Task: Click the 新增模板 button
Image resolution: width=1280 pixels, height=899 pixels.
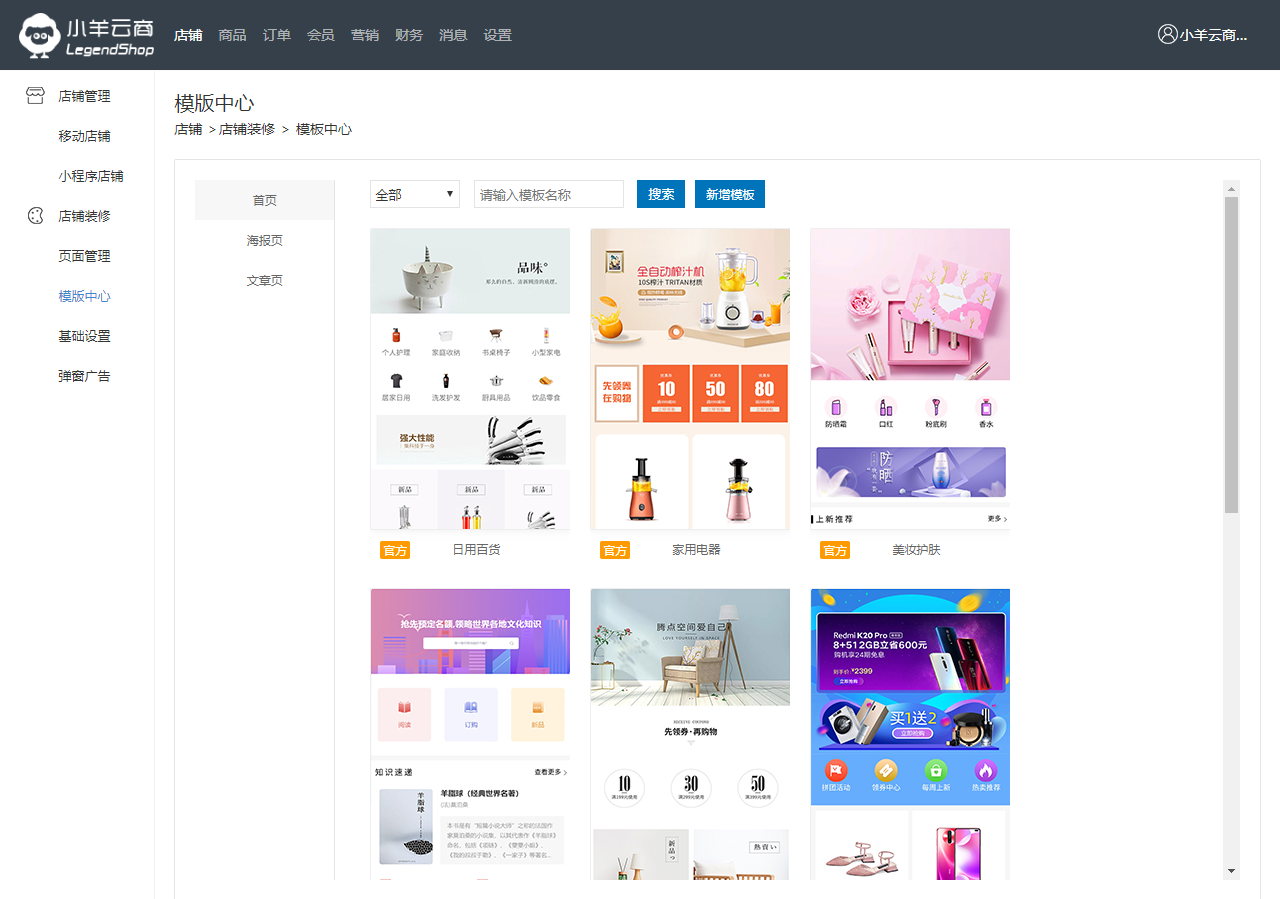Action: [x=729, y=194]
